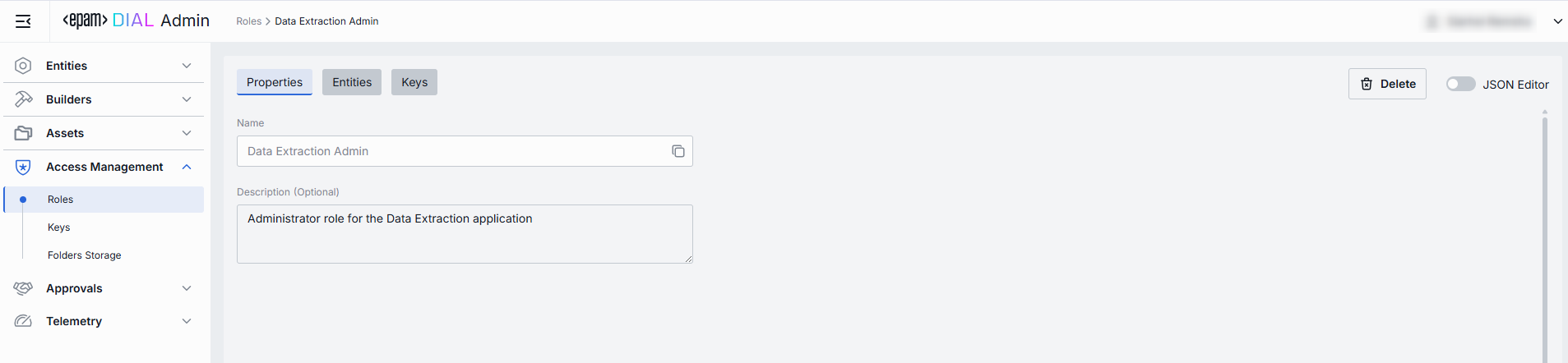Enable the JSON Editor toggle

coord(1460,84)
